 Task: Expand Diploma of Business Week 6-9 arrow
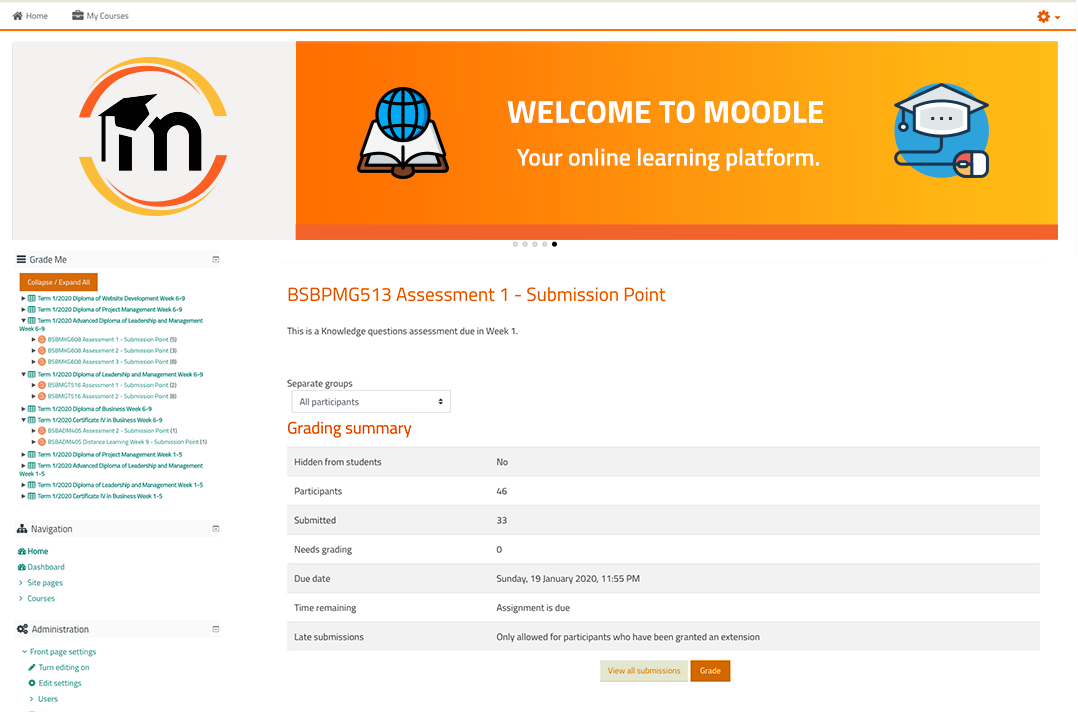[x=23, y=408]
